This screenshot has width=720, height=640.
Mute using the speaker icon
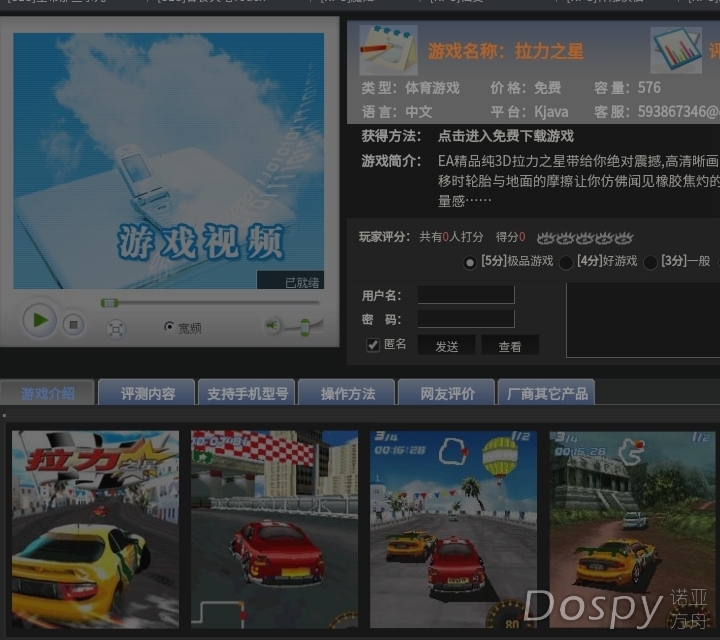pyautogui.click(x=272, y=325)
